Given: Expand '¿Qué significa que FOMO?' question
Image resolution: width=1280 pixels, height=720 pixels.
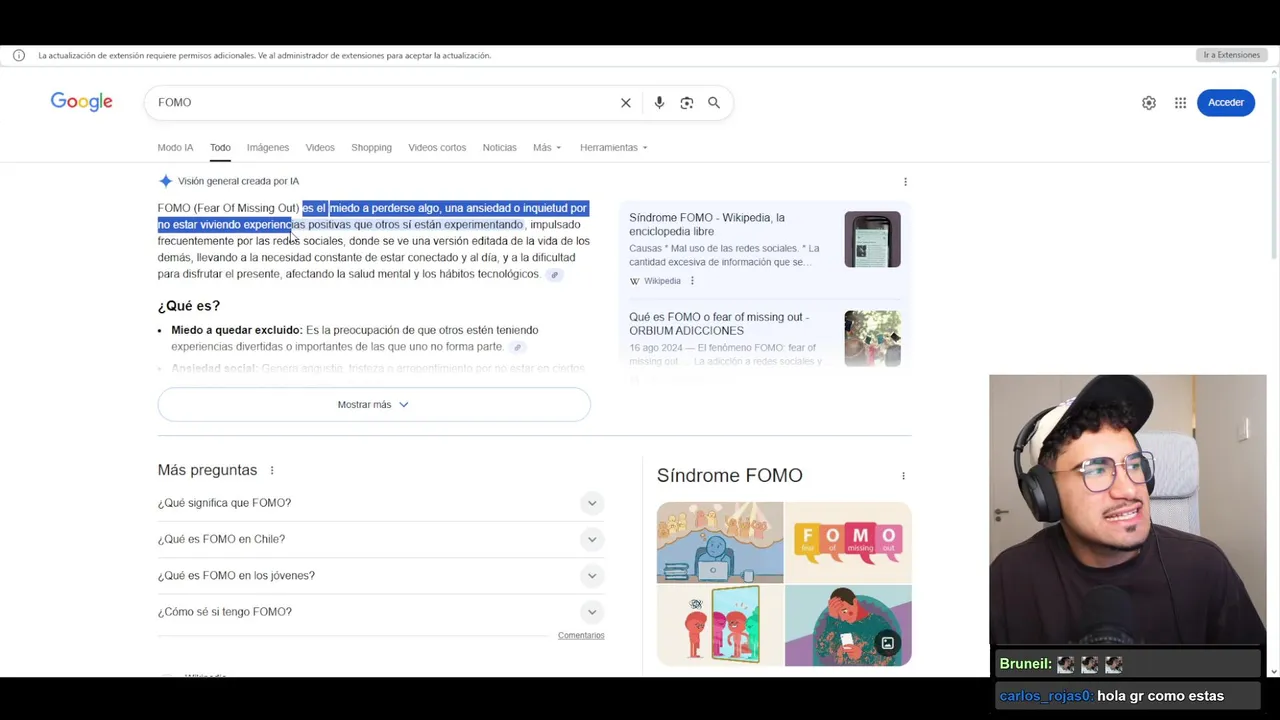Looking at the screenshot, I should click(x=380, y=503).
